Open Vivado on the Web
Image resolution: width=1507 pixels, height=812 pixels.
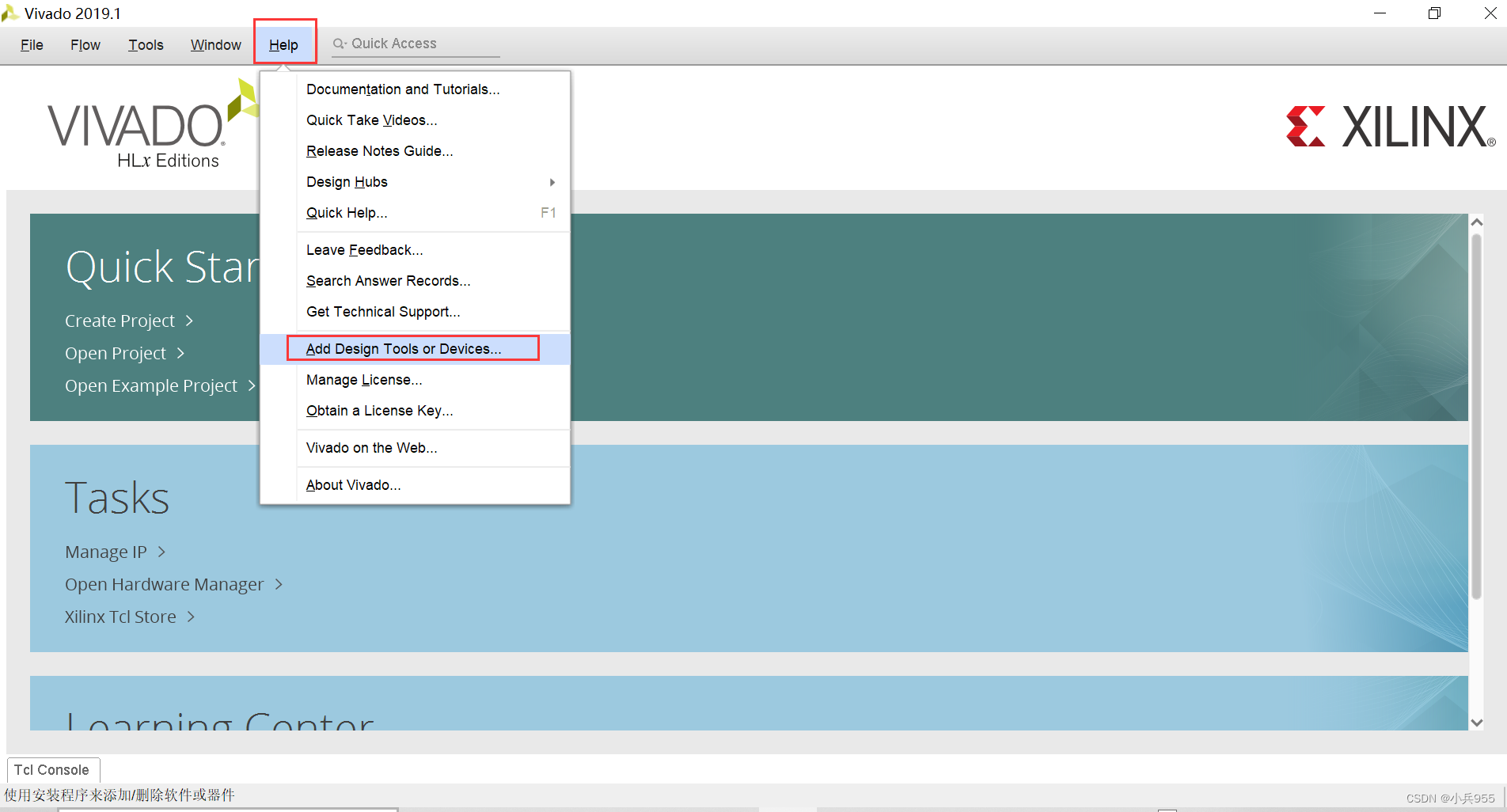click(x=415, y=448)
